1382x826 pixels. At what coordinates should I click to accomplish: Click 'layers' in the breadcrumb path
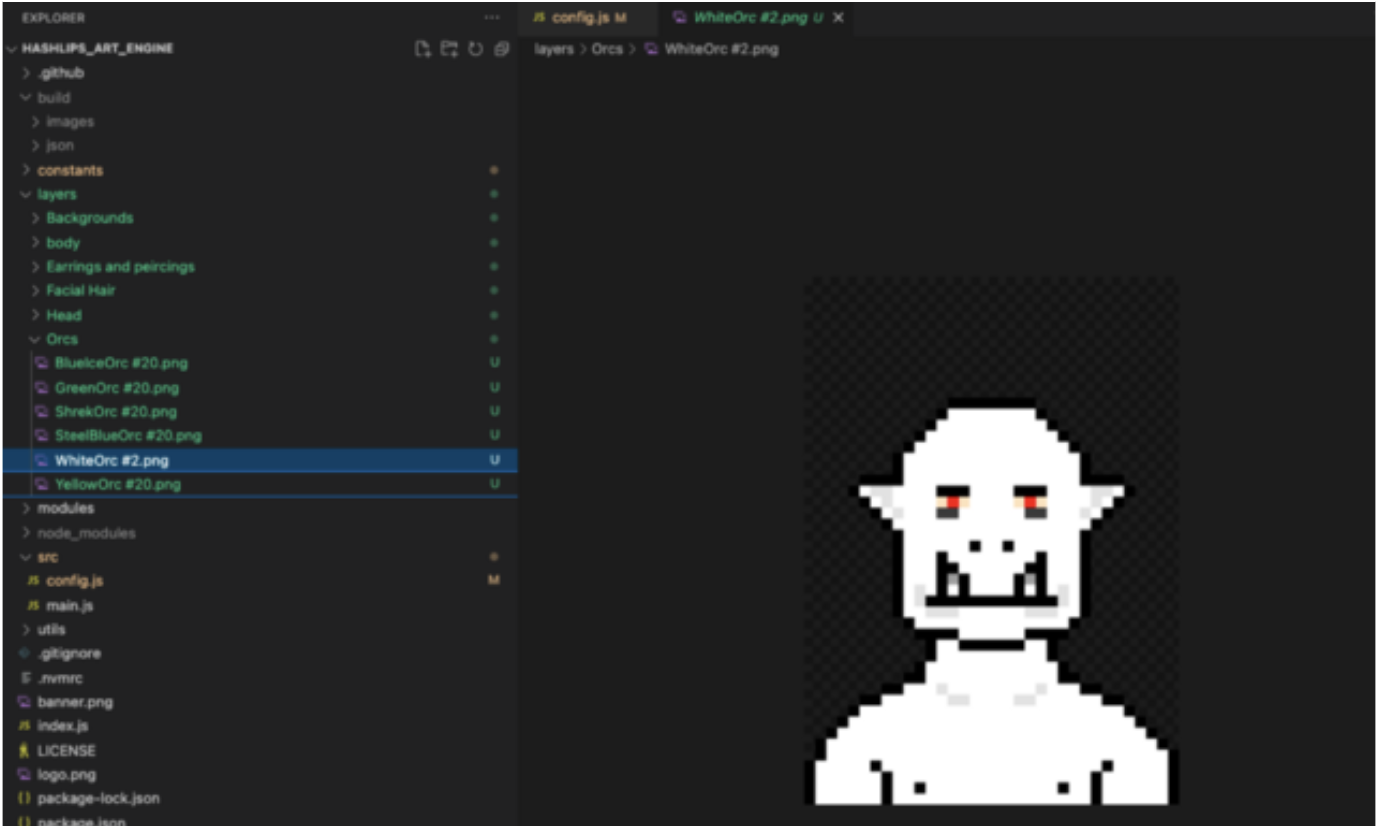[554, 48]
